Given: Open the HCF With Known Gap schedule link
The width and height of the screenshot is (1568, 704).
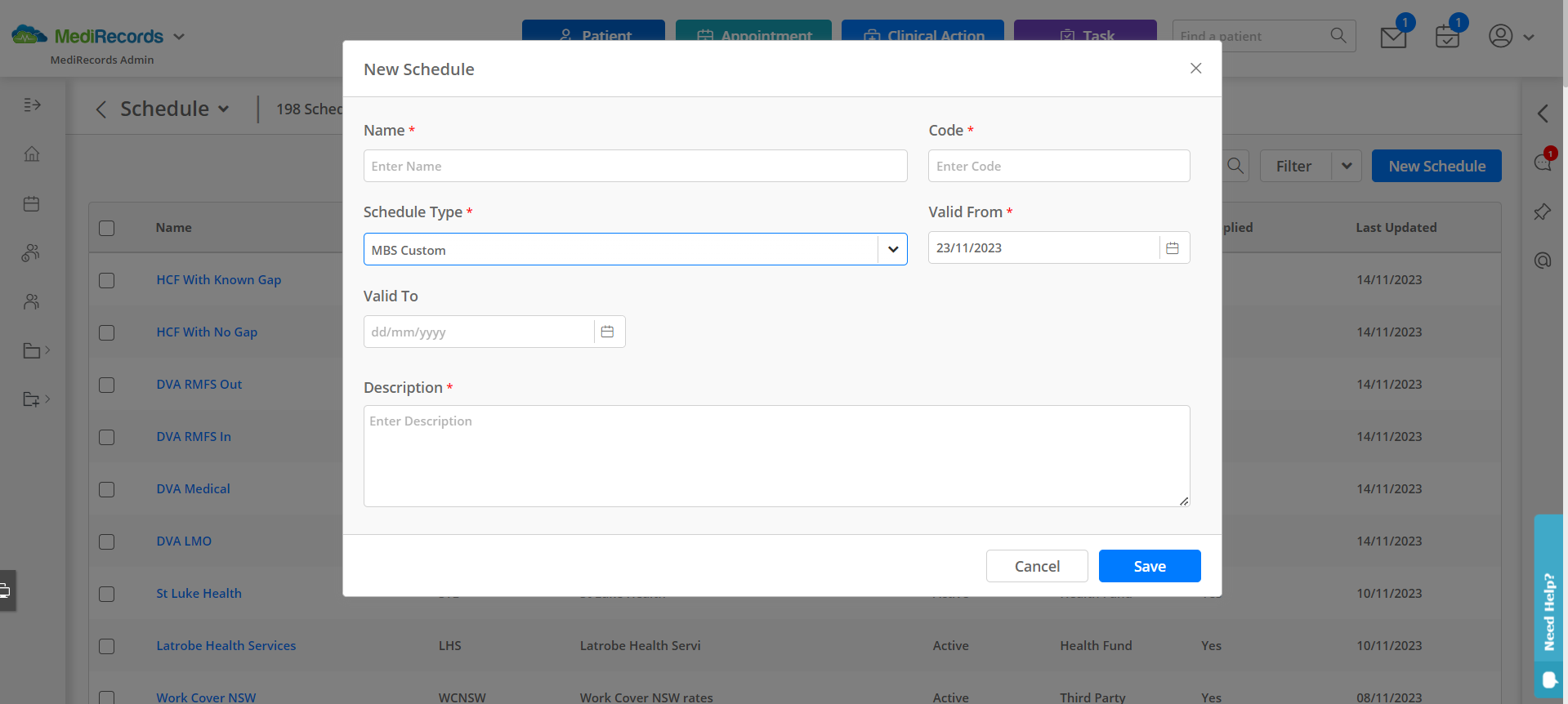Looking at the screenshot, I should click(x=218, y=279).
